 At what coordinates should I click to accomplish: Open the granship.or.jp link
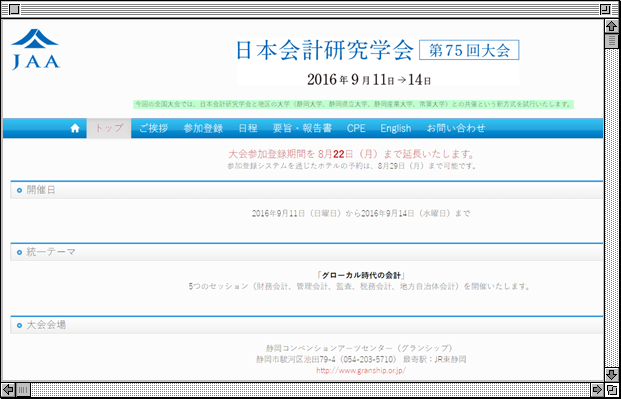click(361, 371)
